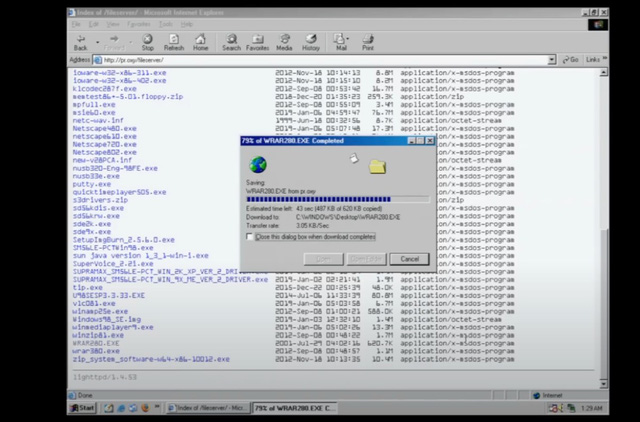Open the Windows Start menu
This screenshot has height=422, width=640.
point(82,408)
